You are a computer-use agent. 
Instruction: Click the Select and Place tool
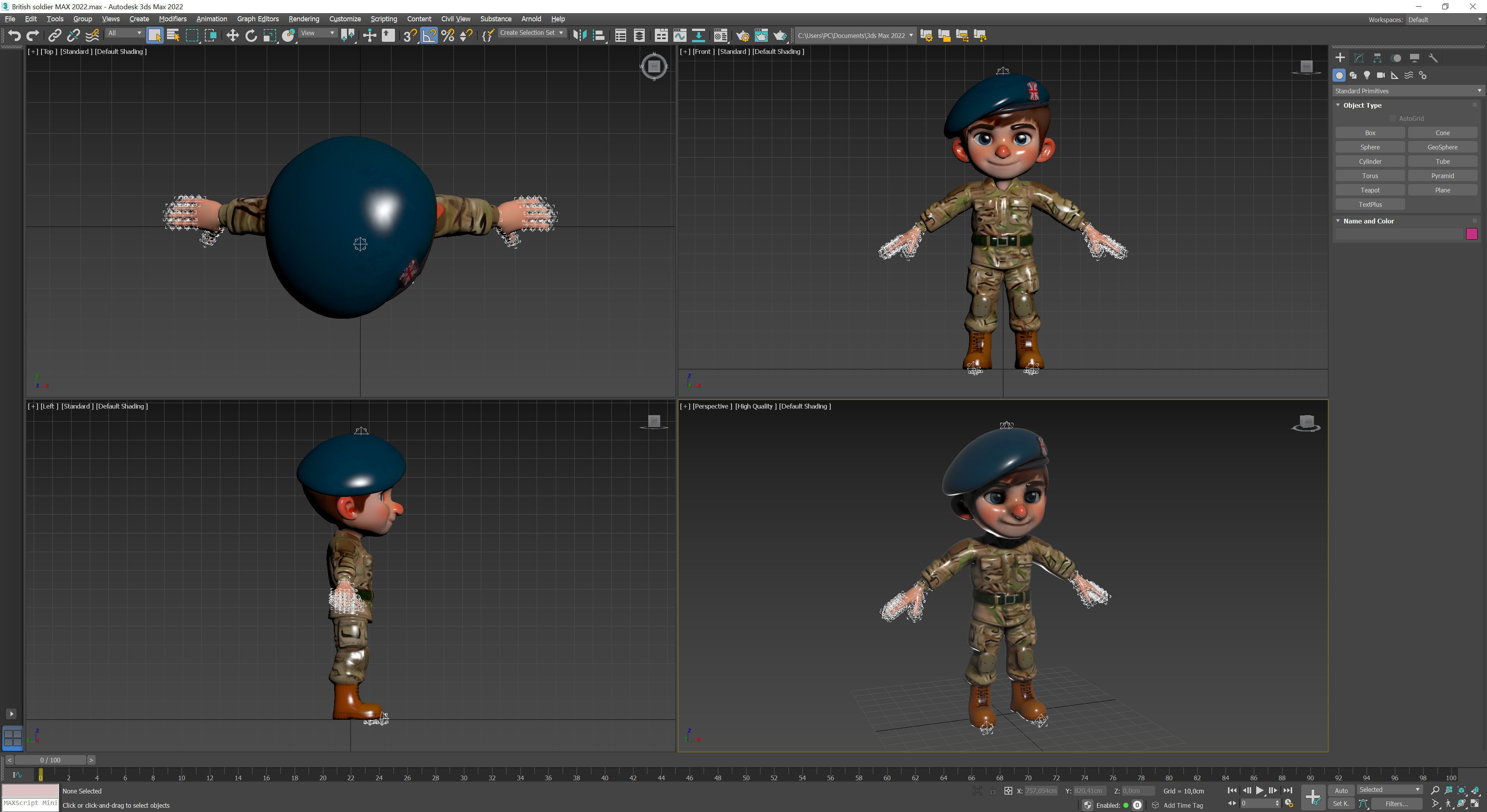(x=288, y=36)
